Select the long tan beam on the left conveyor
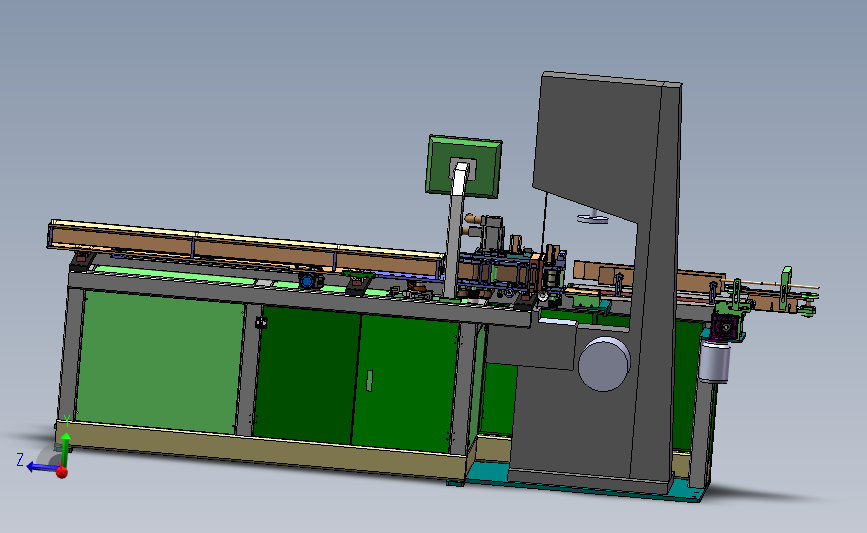The image size is (867, 533). click(246, 247)
